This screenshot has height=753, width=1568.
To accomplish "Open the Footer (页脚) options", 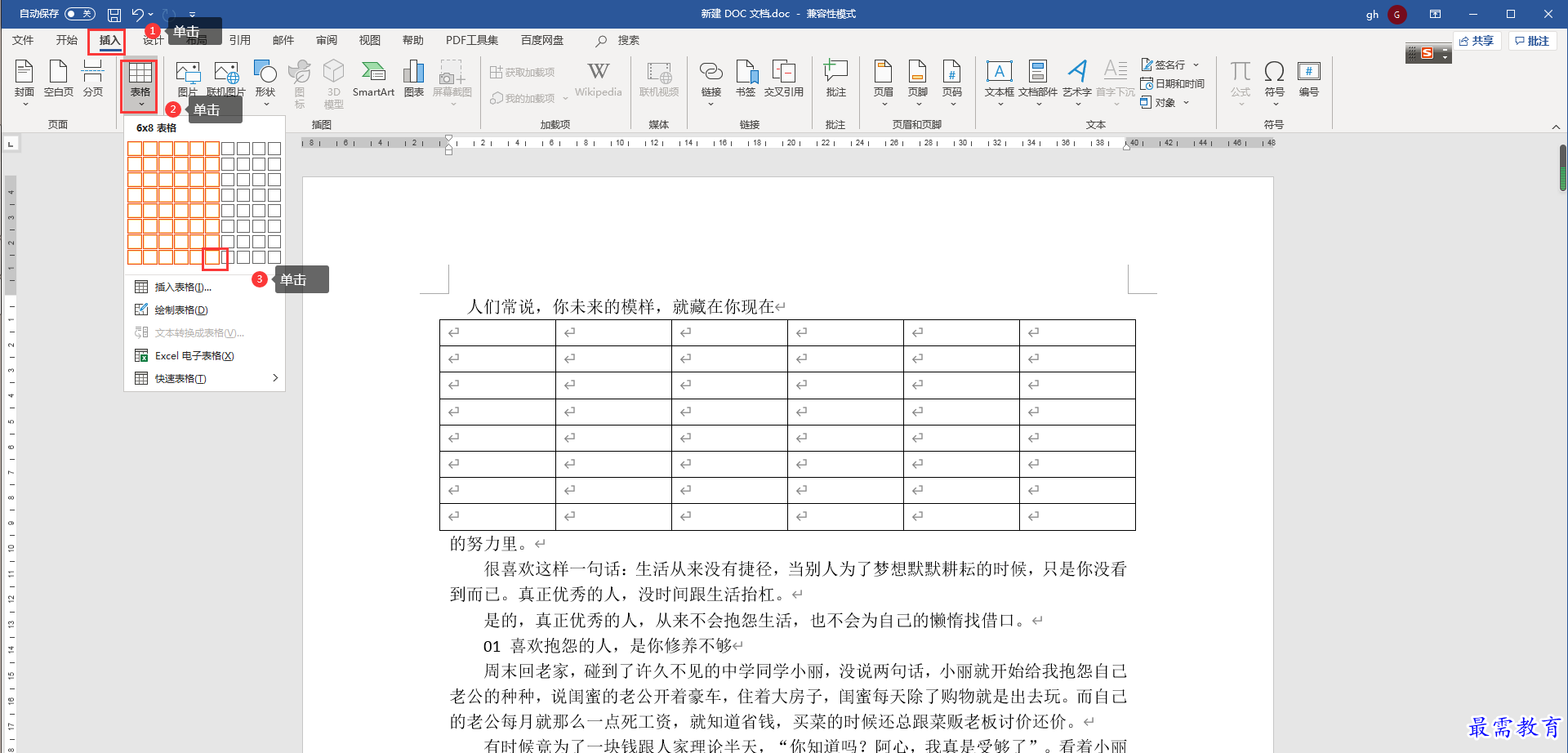I will 918,83.
